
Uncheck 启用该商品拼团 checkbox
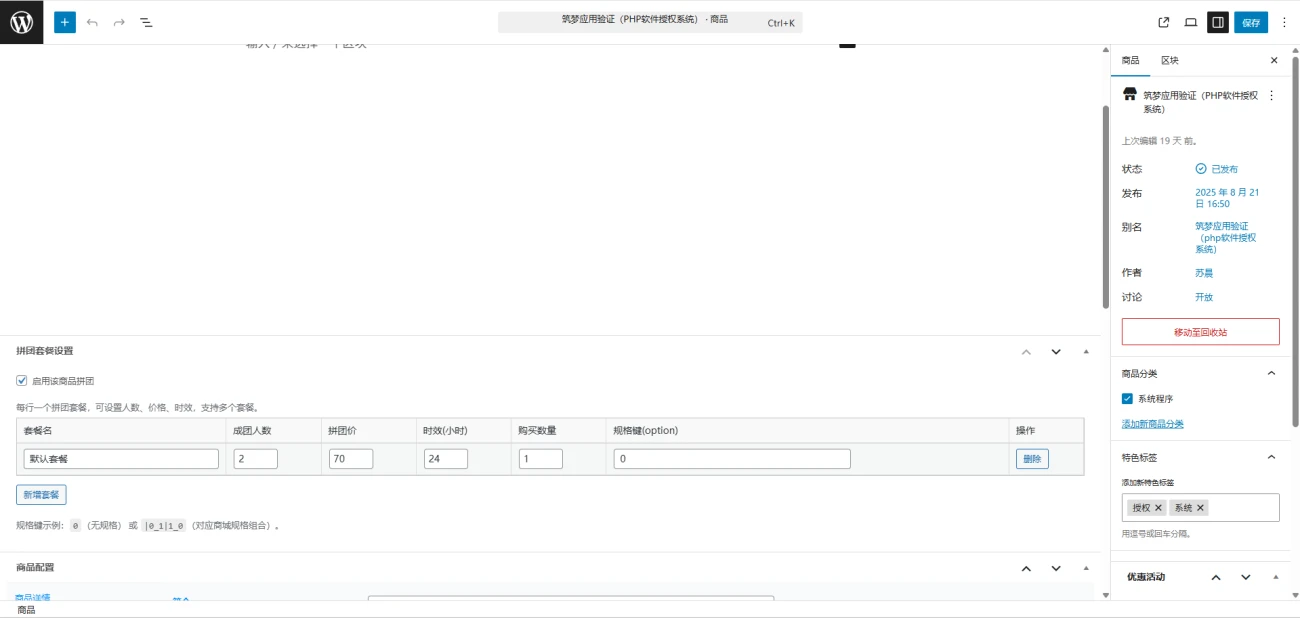click(22, 381)
